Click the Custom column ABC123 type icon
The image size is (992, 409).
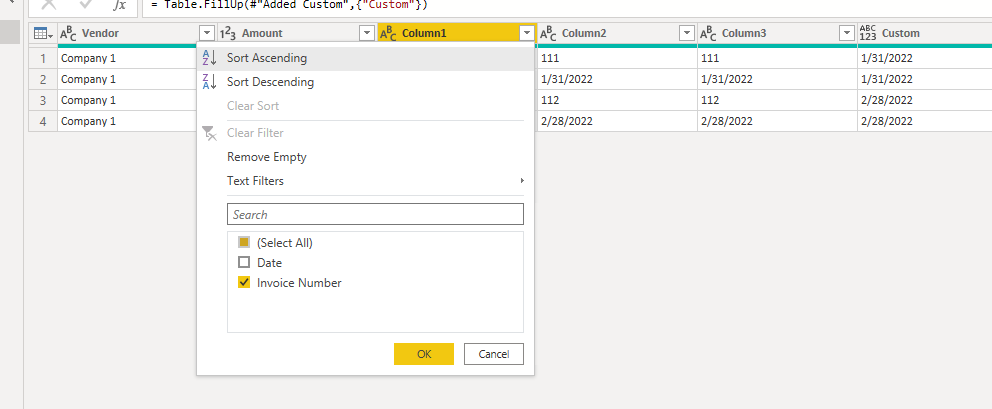[x=867, y=34]
